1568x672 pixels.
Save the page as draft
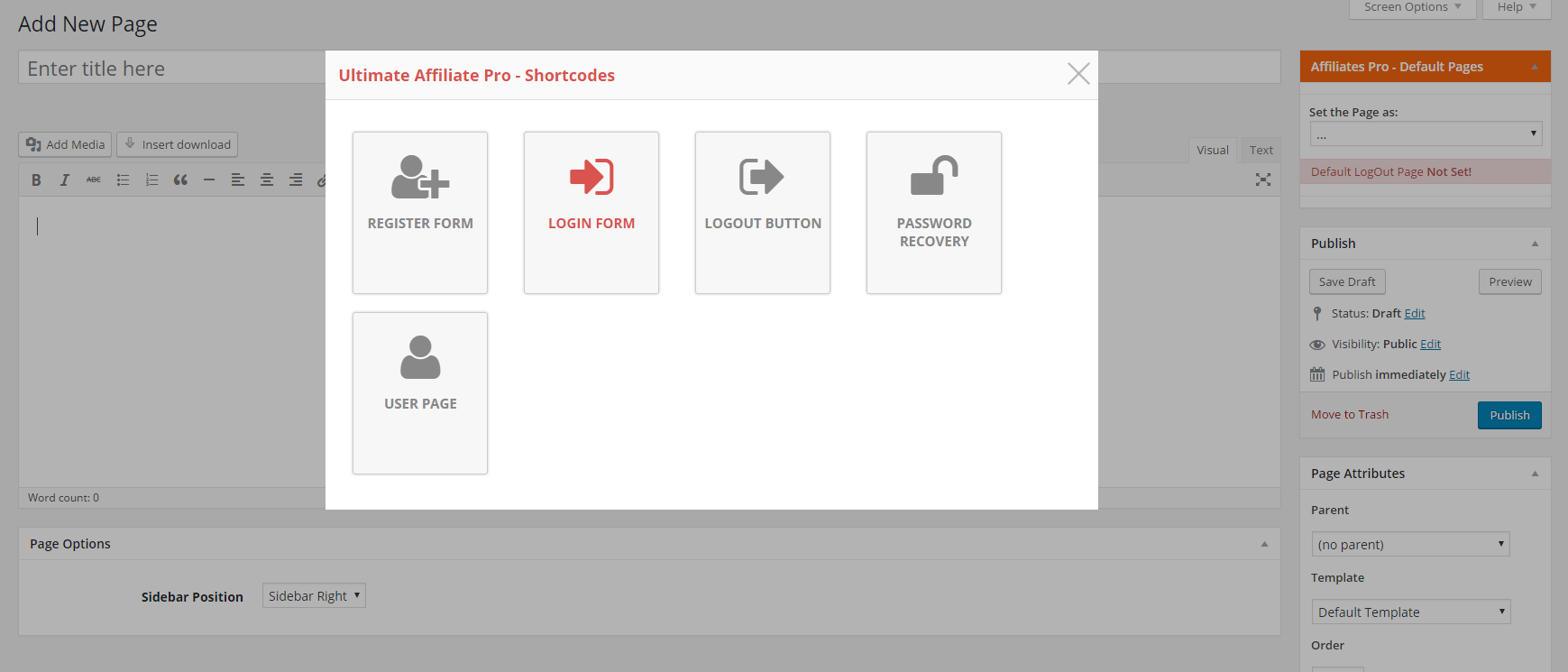tap(1347, 281)
